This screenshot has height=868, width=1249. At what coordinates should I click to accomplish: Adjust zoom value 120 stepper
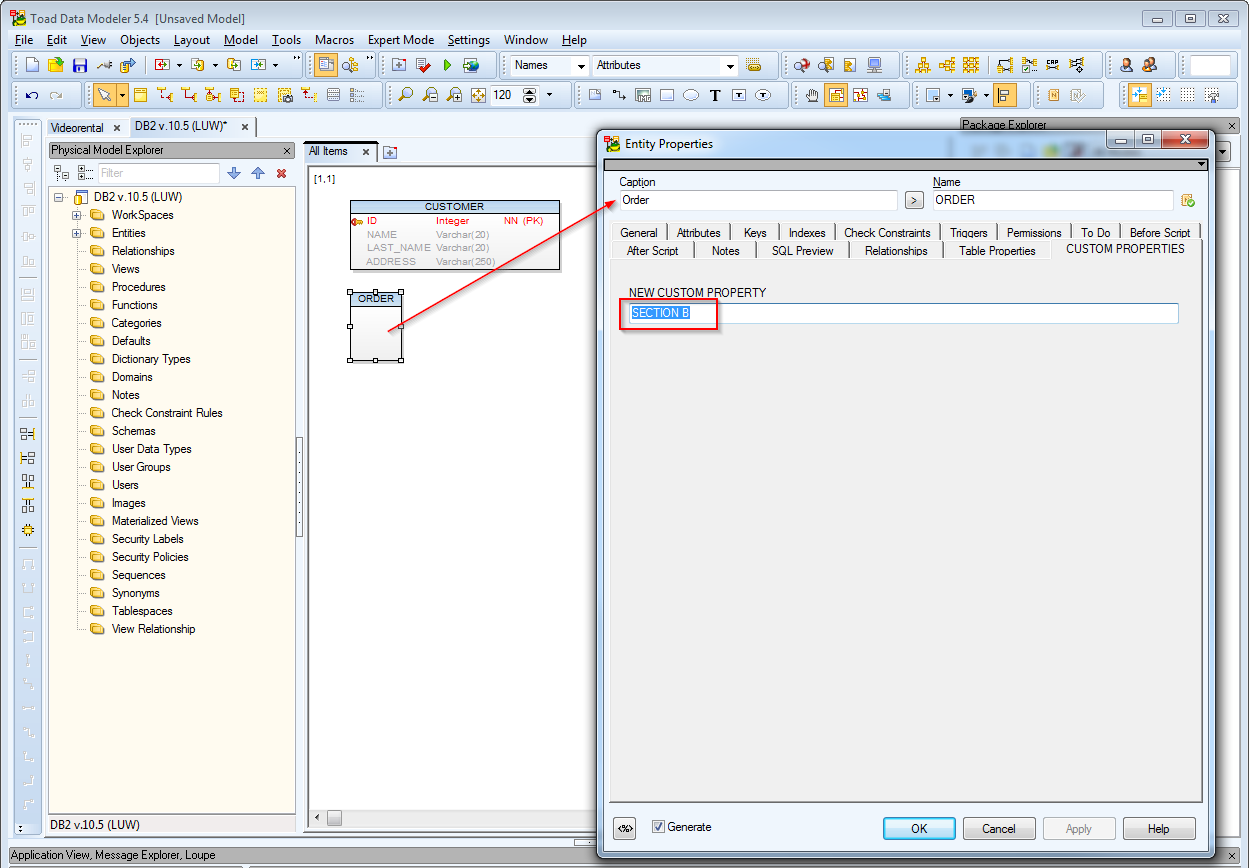coord(530,95)
